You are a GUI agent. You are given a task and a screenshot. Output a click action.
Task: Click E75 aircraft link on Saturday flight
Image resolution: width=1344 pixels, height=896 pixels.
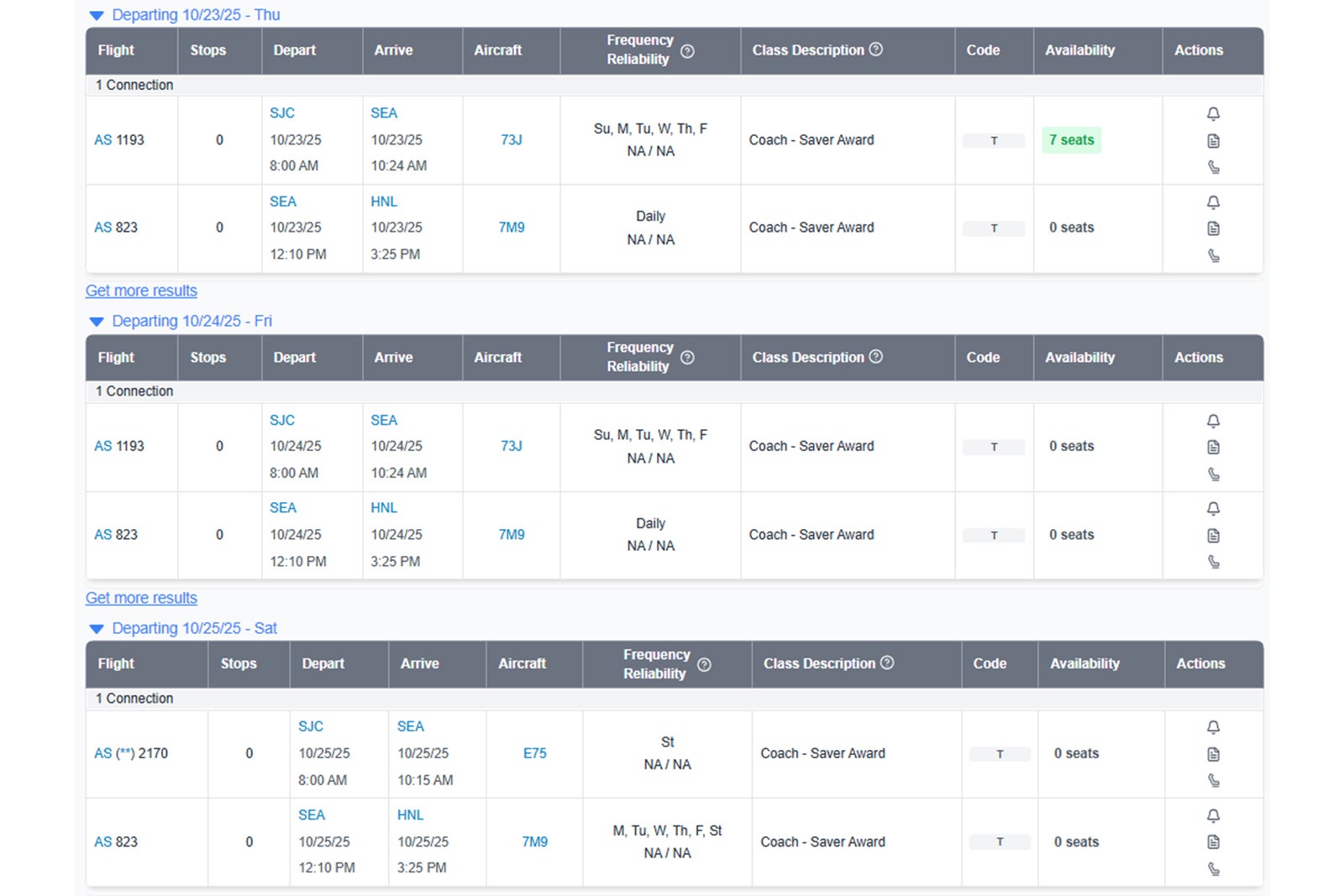[x=534, y=753]
